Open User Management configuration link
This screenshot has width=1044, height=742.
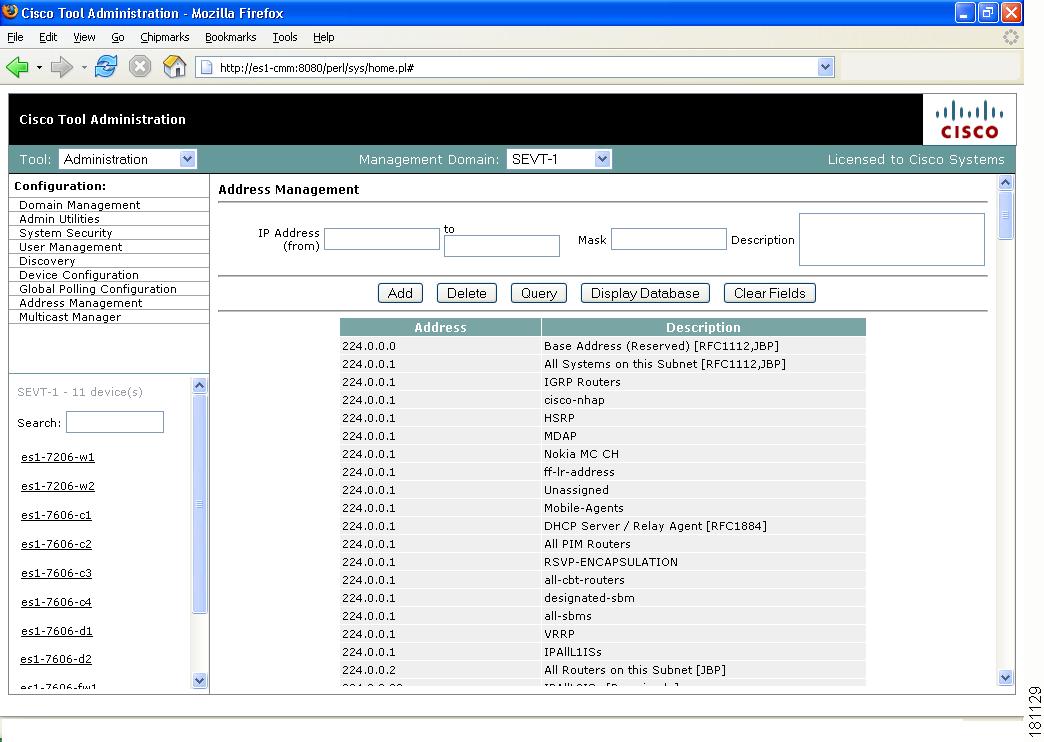coord(71,247)
